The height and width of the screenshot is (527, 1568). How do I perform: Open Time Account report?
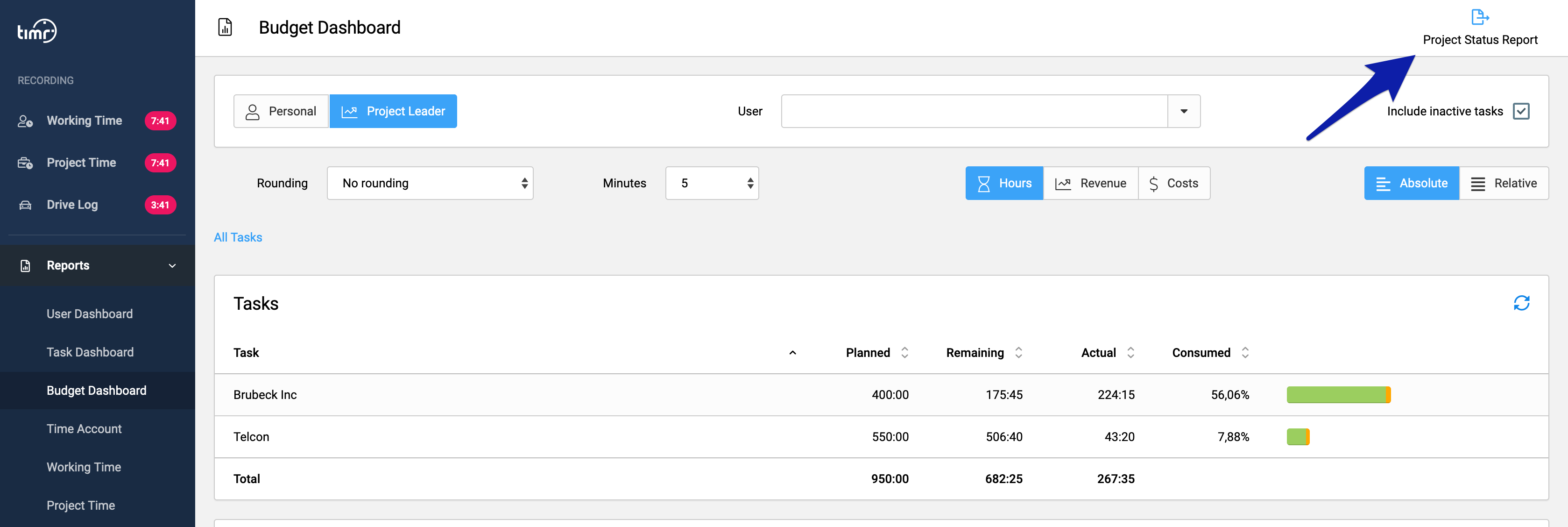coord(84,429)
